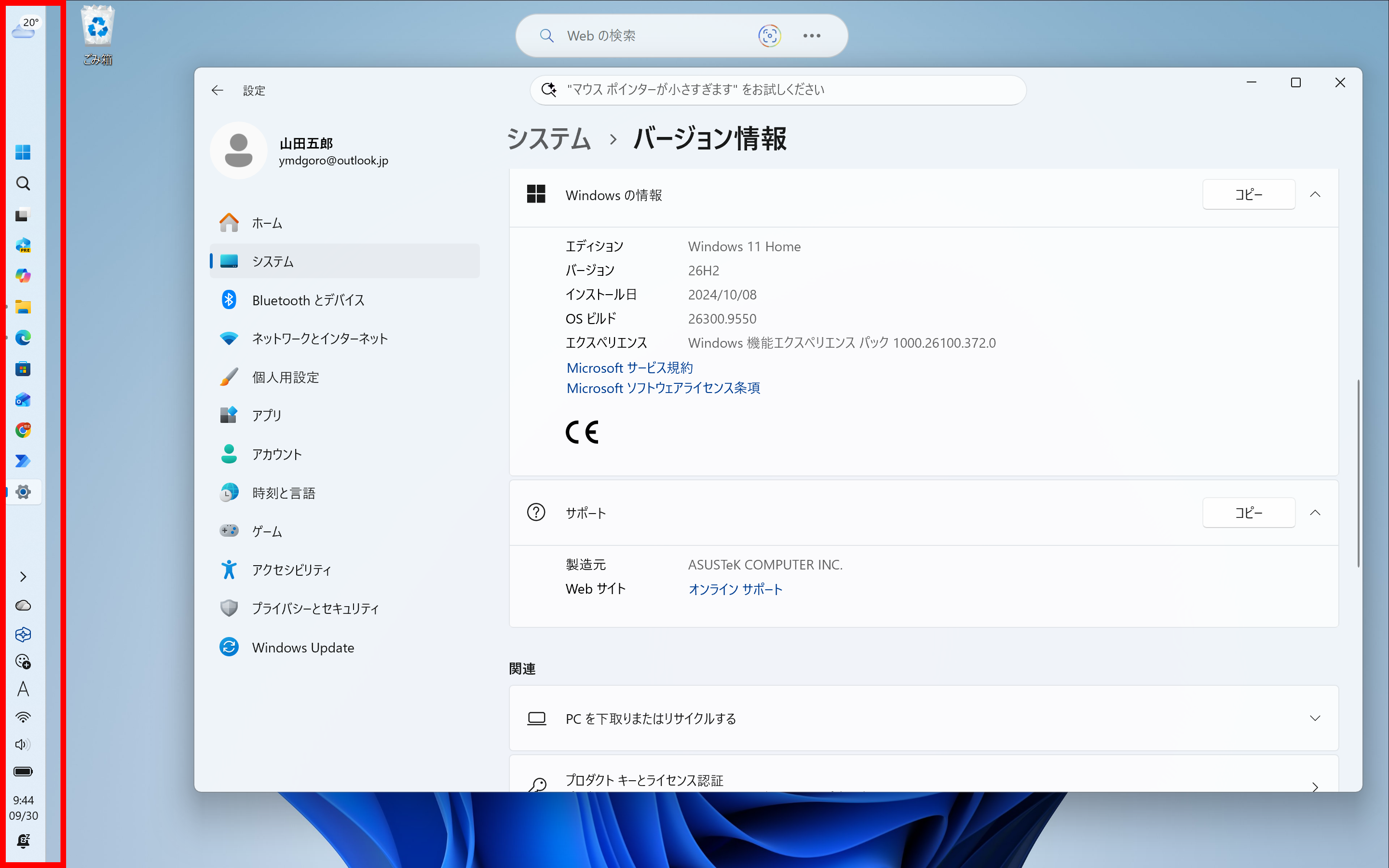Click the battery status icon

(x=23, y=772)
